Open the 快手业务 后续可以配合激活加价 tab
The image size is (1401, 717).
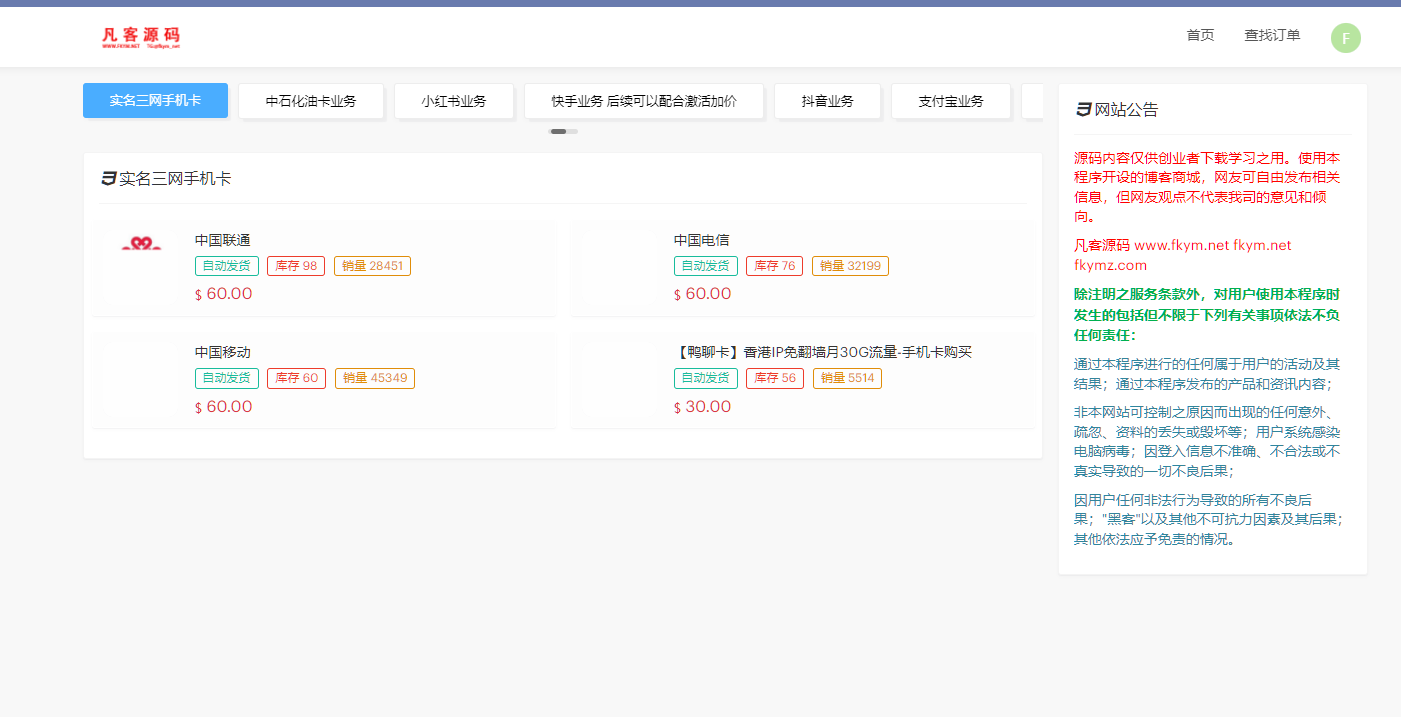tap(644, 101)
